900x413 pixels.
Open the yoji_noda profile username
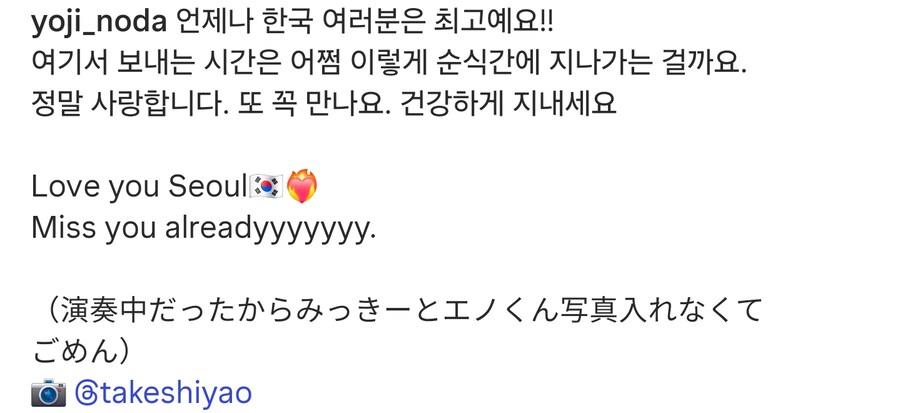[99, 24]
